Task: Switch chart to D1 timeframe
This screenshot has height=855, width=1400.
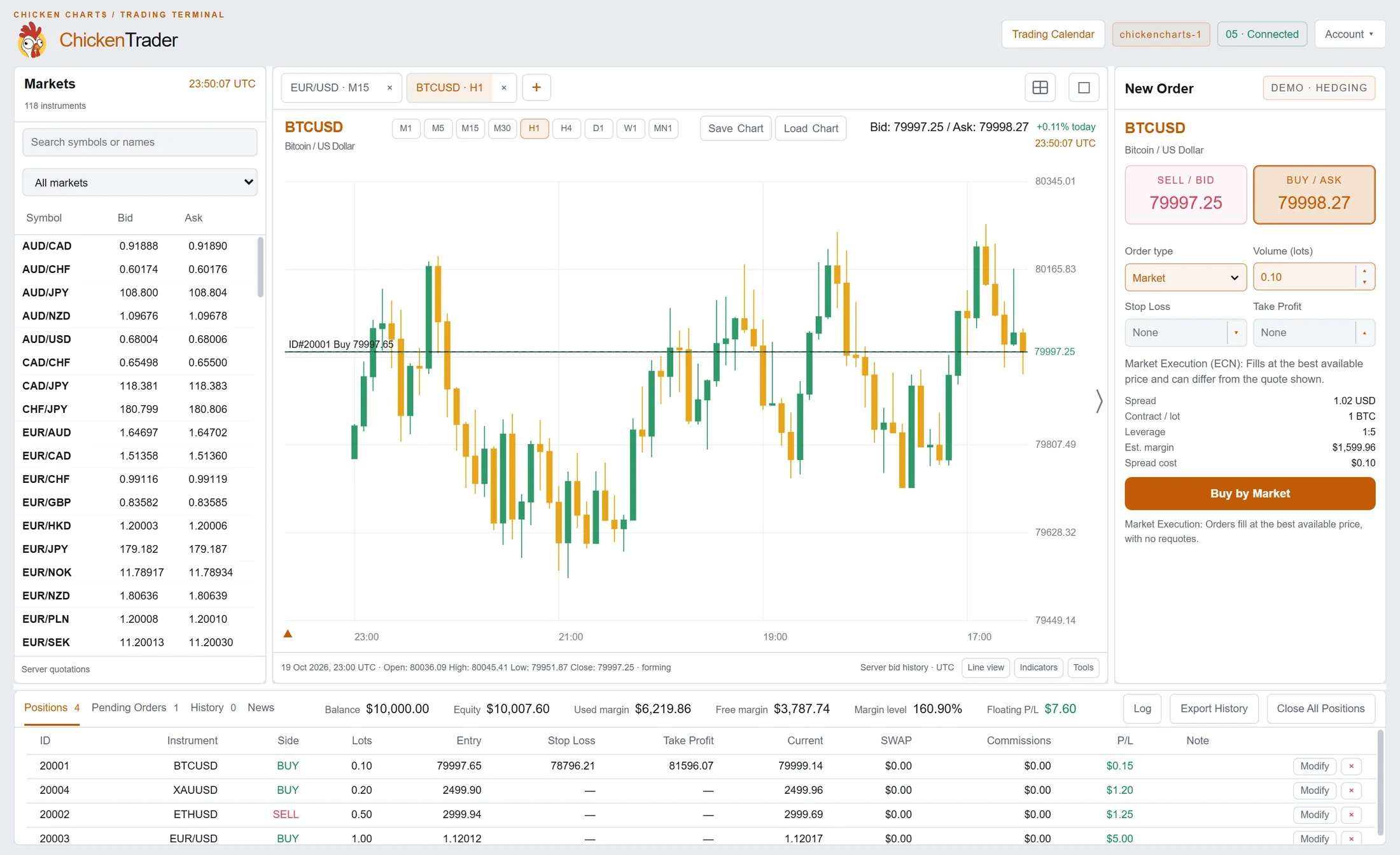Action: [598, 129]
